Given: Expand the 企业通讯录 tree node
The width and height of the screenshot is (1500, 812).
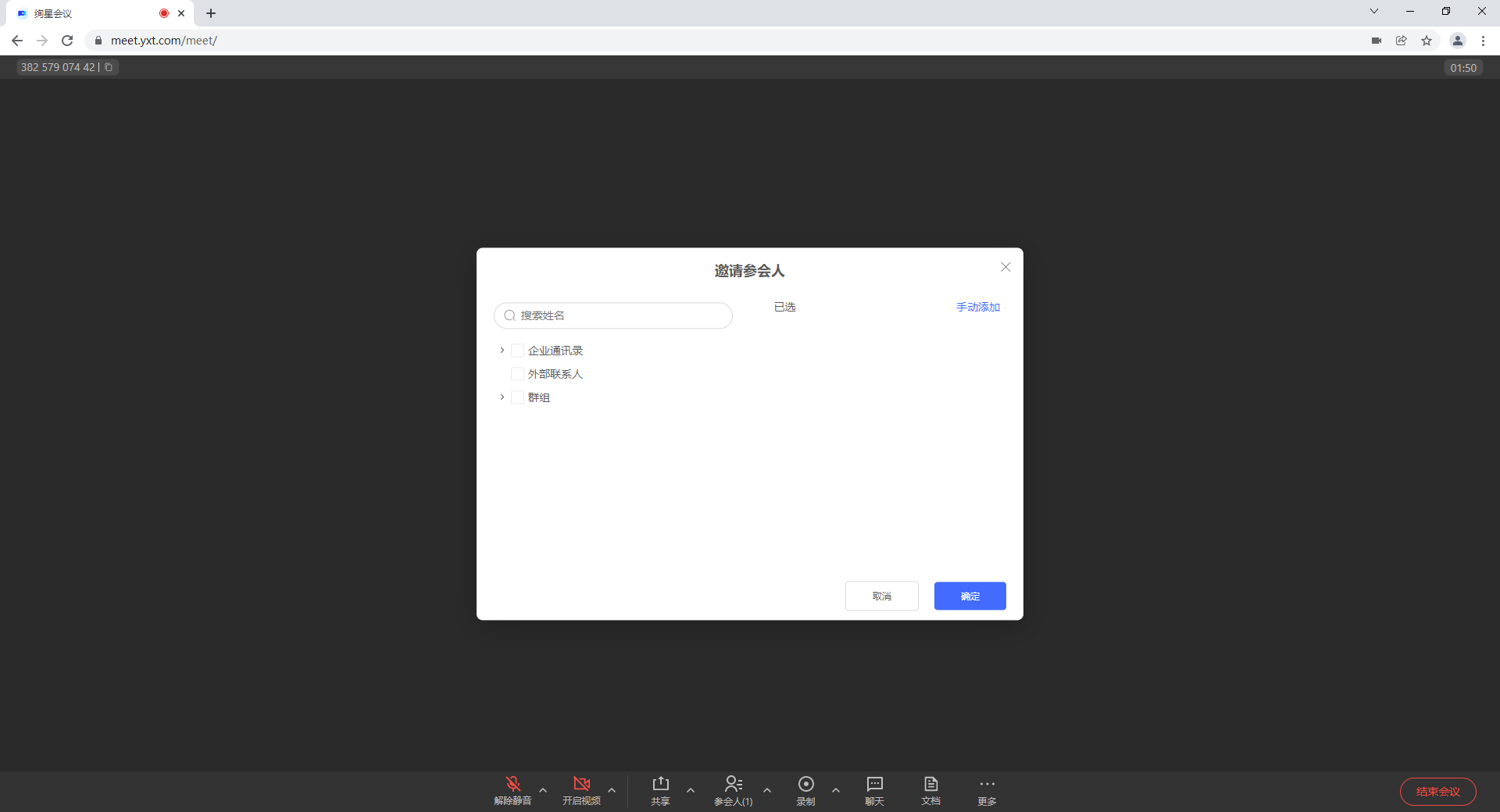Looking at the screenshot, I should tap(502, 351).
